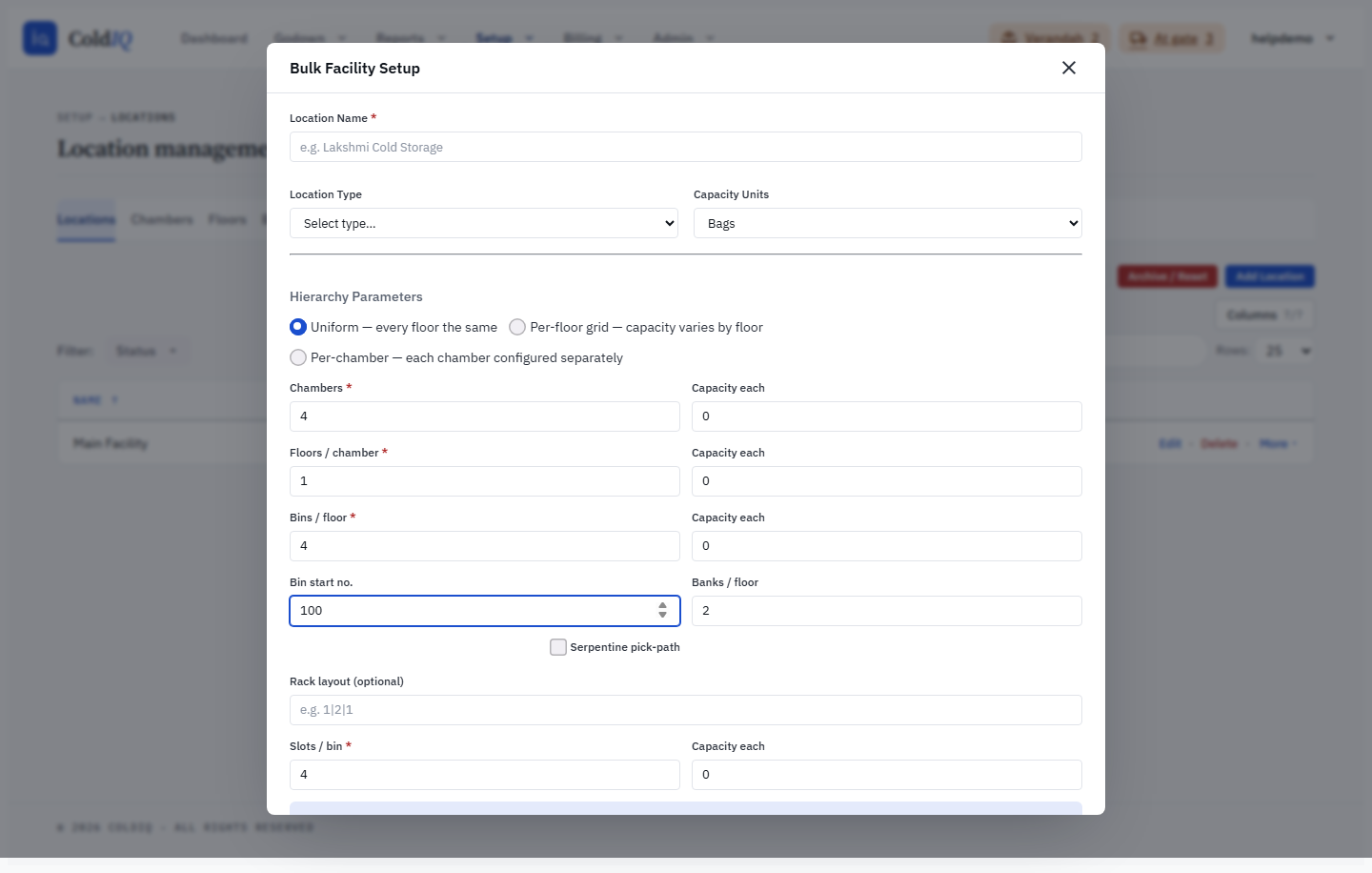Select the Per-floor grid radio option
This screenshot has width=1372, height=873.
[x=517, y=327]
